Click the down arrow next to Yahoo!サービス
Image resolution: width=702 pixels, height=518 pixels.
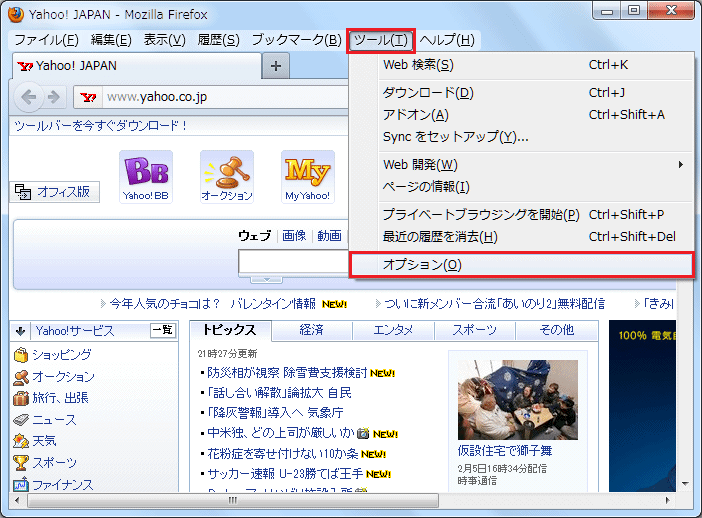click(20, 331)
